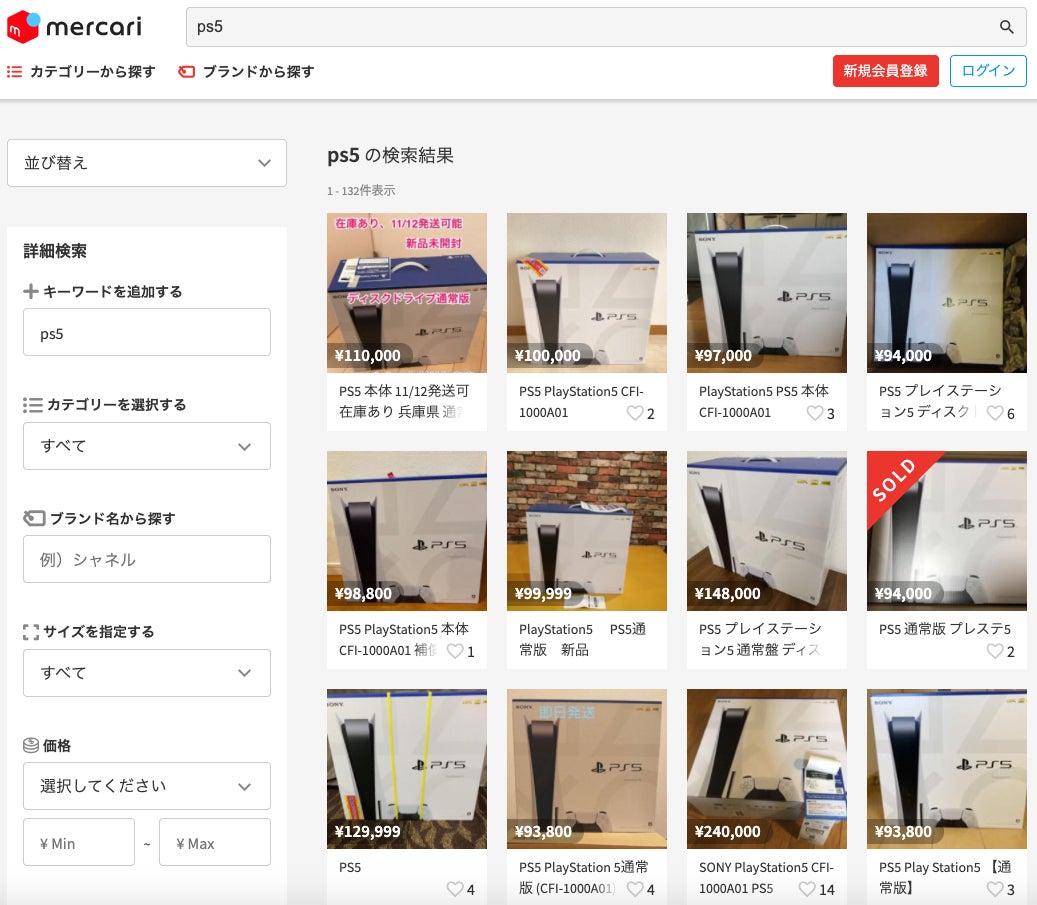This screenshot has height=905, width=1037.
Task: Click the Mercari logo
Action: [x=74, y=27]
